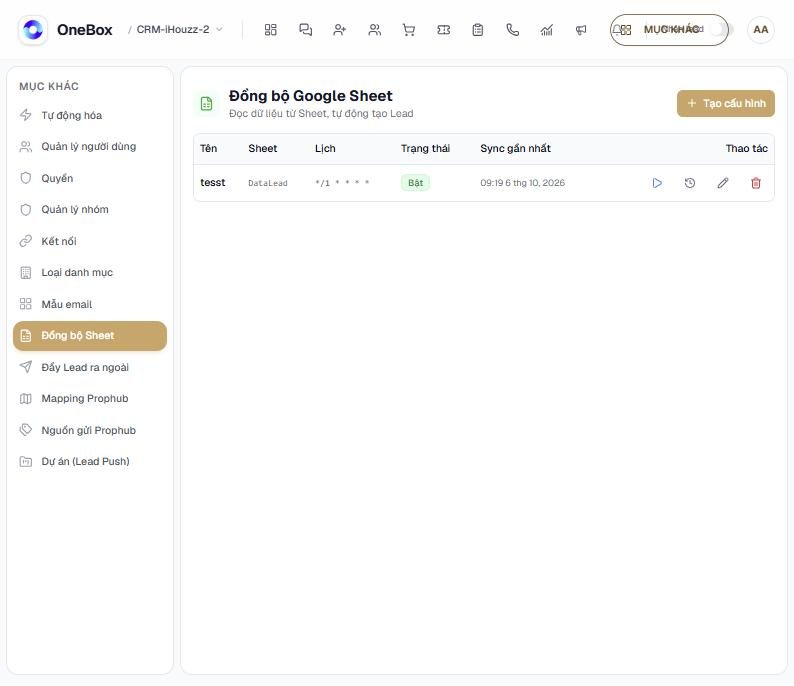Image resolution: width=794 pixels, height=686 pixels.
Task: Open the shopping cart icon in top bar
Action: click(409, 30)
